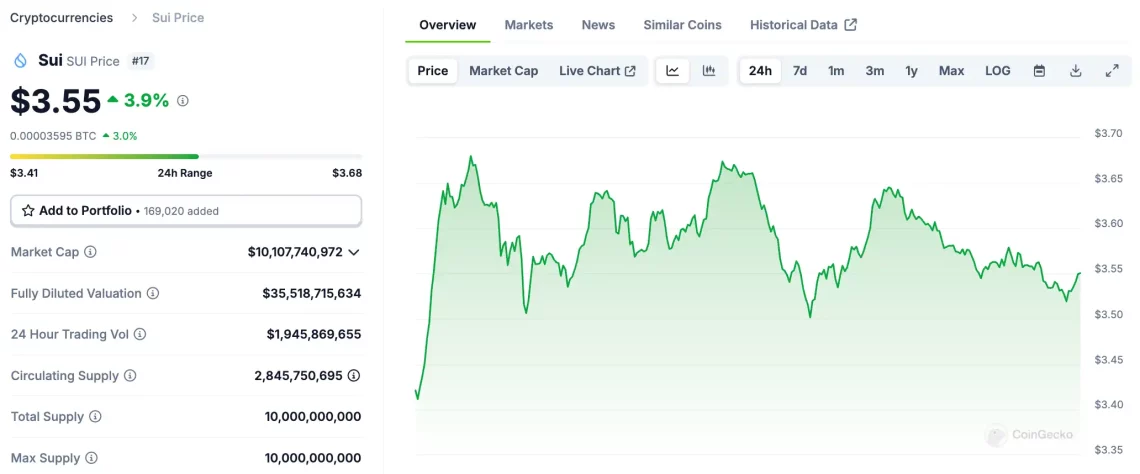The image size is (1140, 474).
Task: Click the Sui Price breadcrumb
Action: point(178,17)
